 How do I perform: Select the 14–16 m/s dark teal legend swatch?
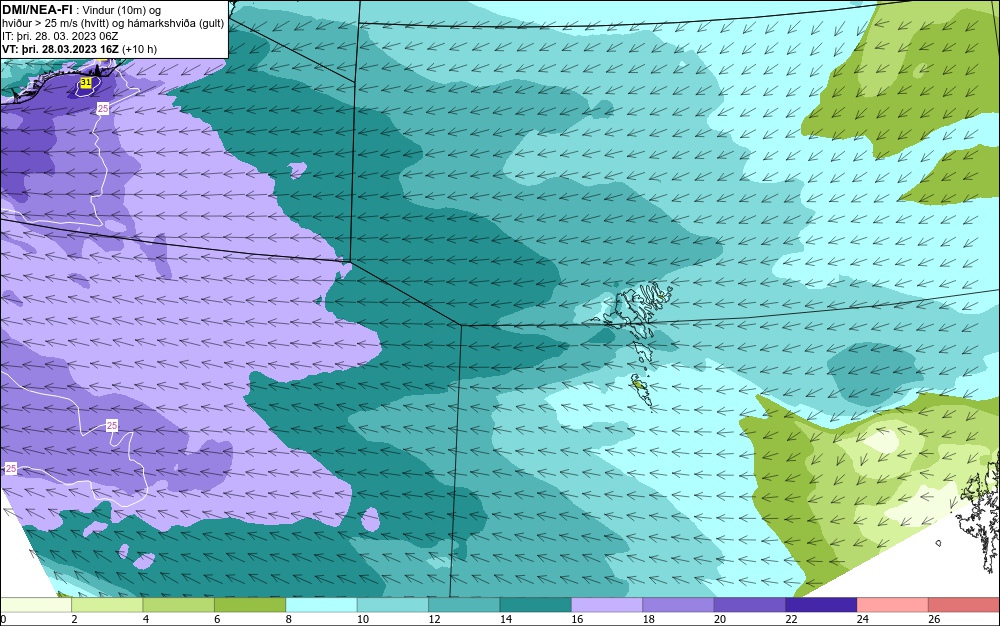(x=536, y=605)
